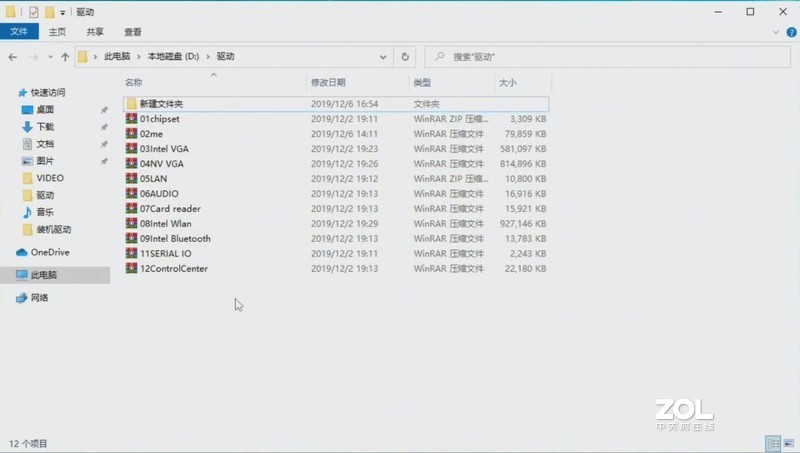Click the 文件夹 type cell
This screenshot has height=453, width=800.
coord(427,104)
